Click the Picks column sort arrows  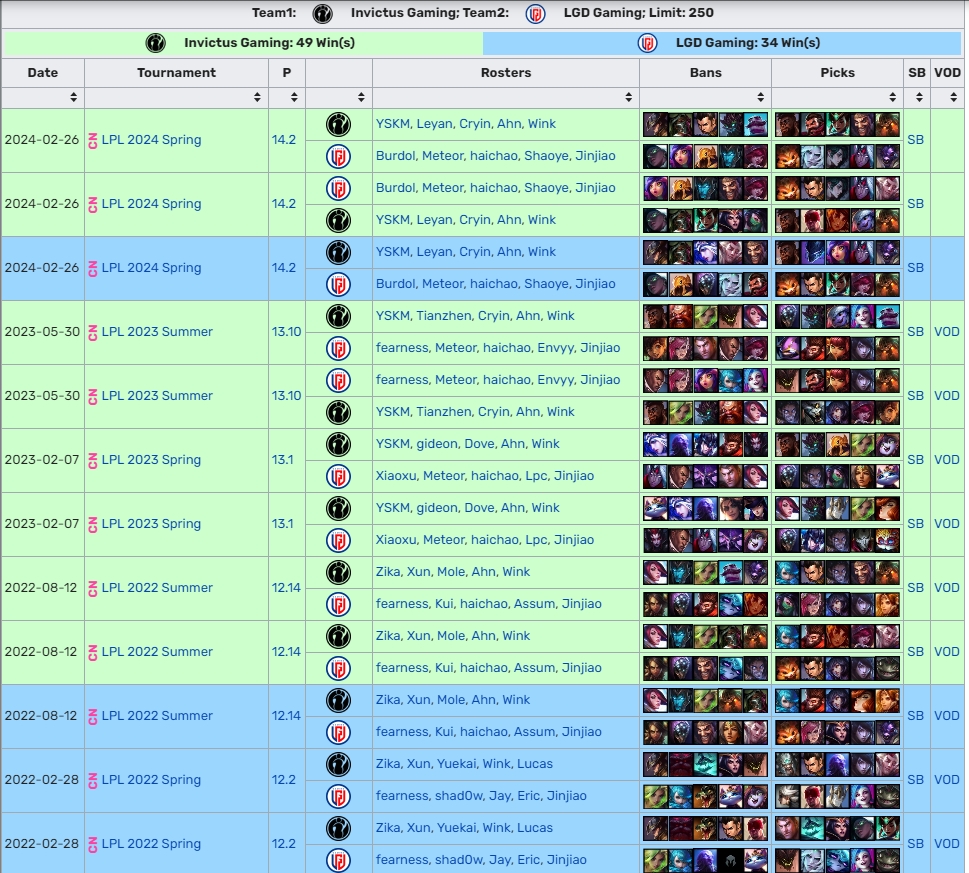[x=892, y=97]
